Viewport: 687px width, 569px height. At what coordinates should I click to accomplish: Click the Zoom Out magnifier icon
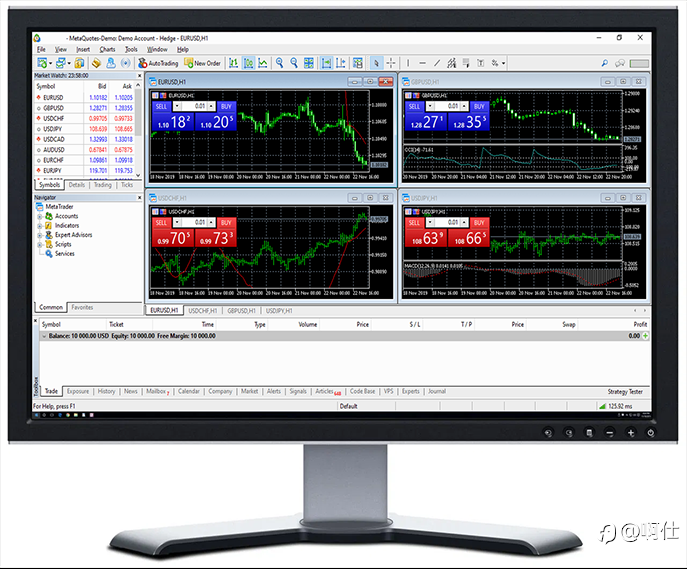point(294,63)
